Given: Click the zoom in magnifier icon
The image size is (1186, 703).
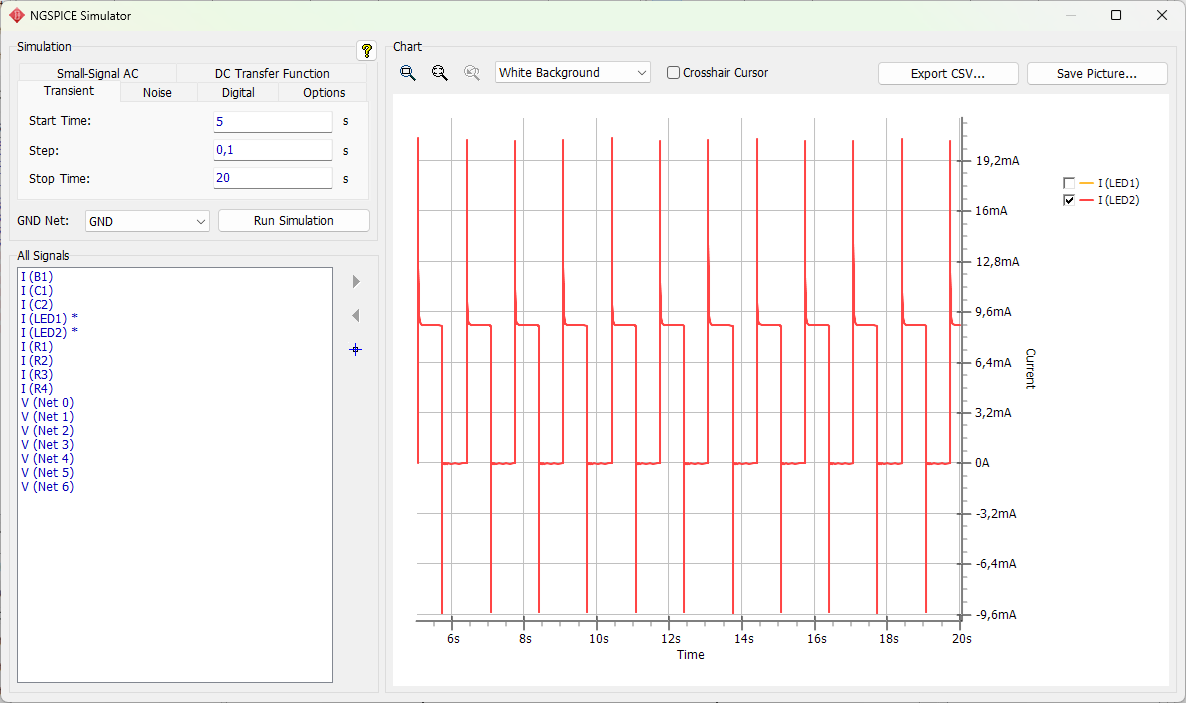Looking at the screenshot, I should [408, 73].
